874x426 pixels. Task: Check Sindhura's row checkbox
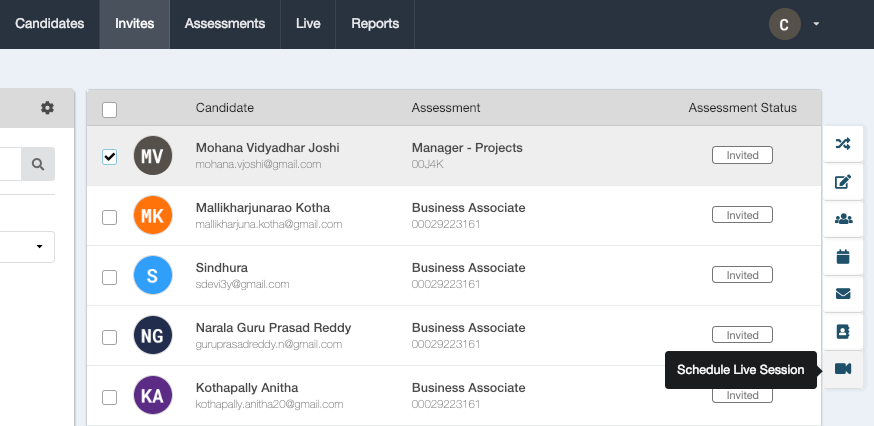tap(109, 277)
